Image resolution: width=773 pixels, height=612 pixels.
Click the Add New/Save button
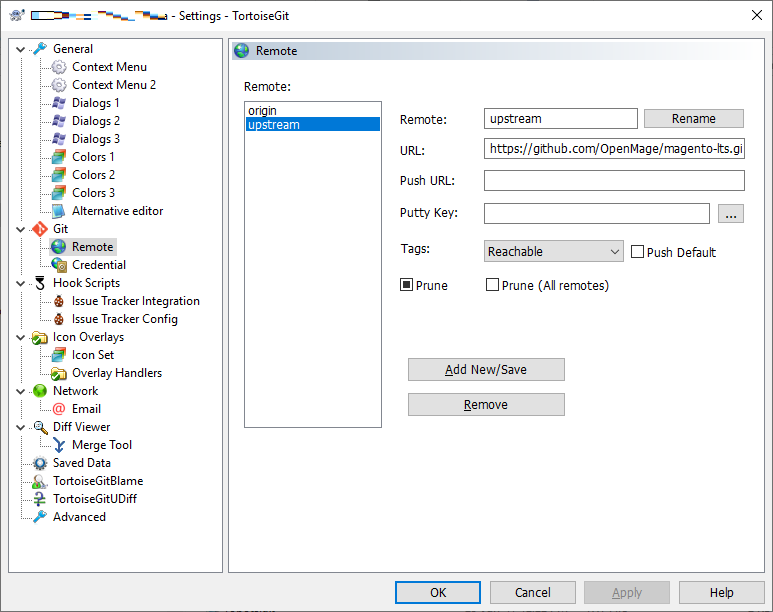click(x=486, y=370)
